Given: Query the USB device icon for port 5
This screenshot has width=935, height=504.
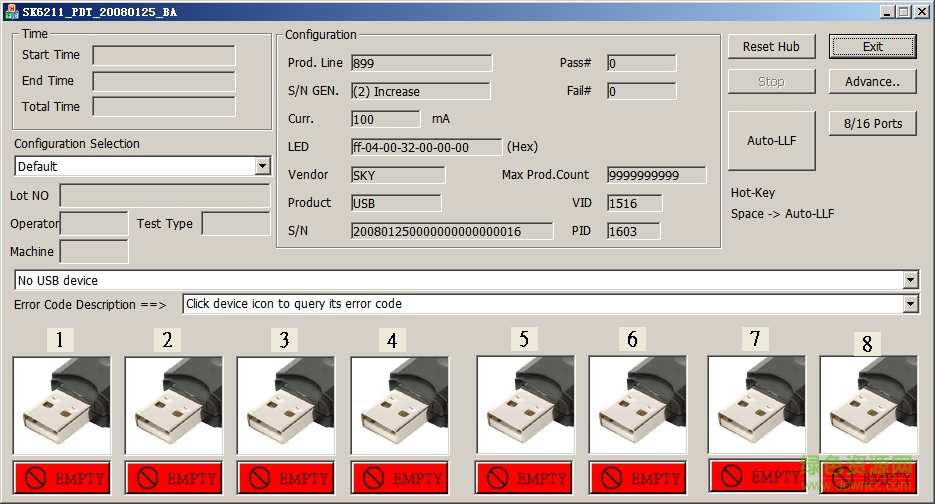Looking at the screenshot, I should [x=525, y=406].
